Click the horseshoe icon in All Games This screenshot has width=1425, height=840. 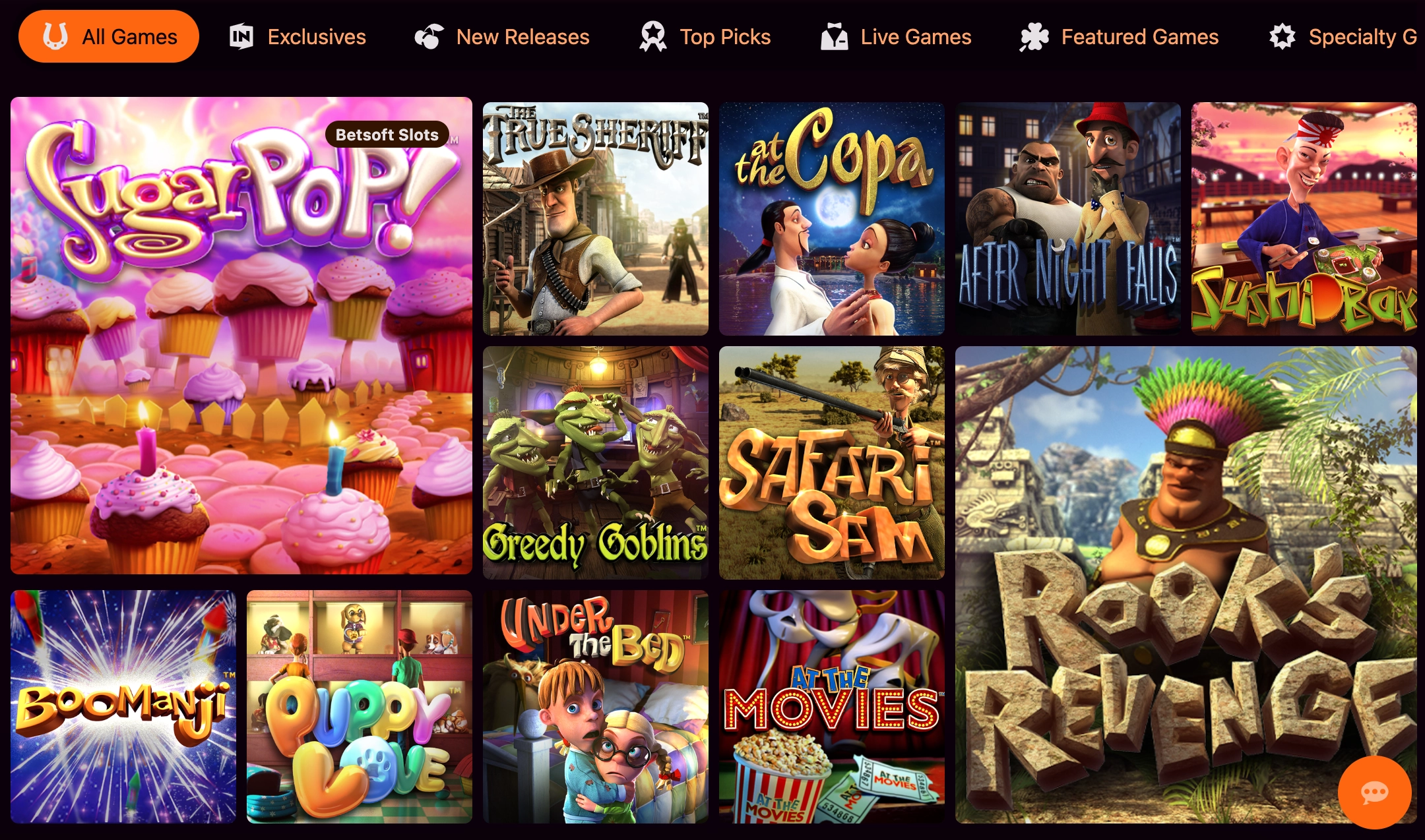point(55,36)
